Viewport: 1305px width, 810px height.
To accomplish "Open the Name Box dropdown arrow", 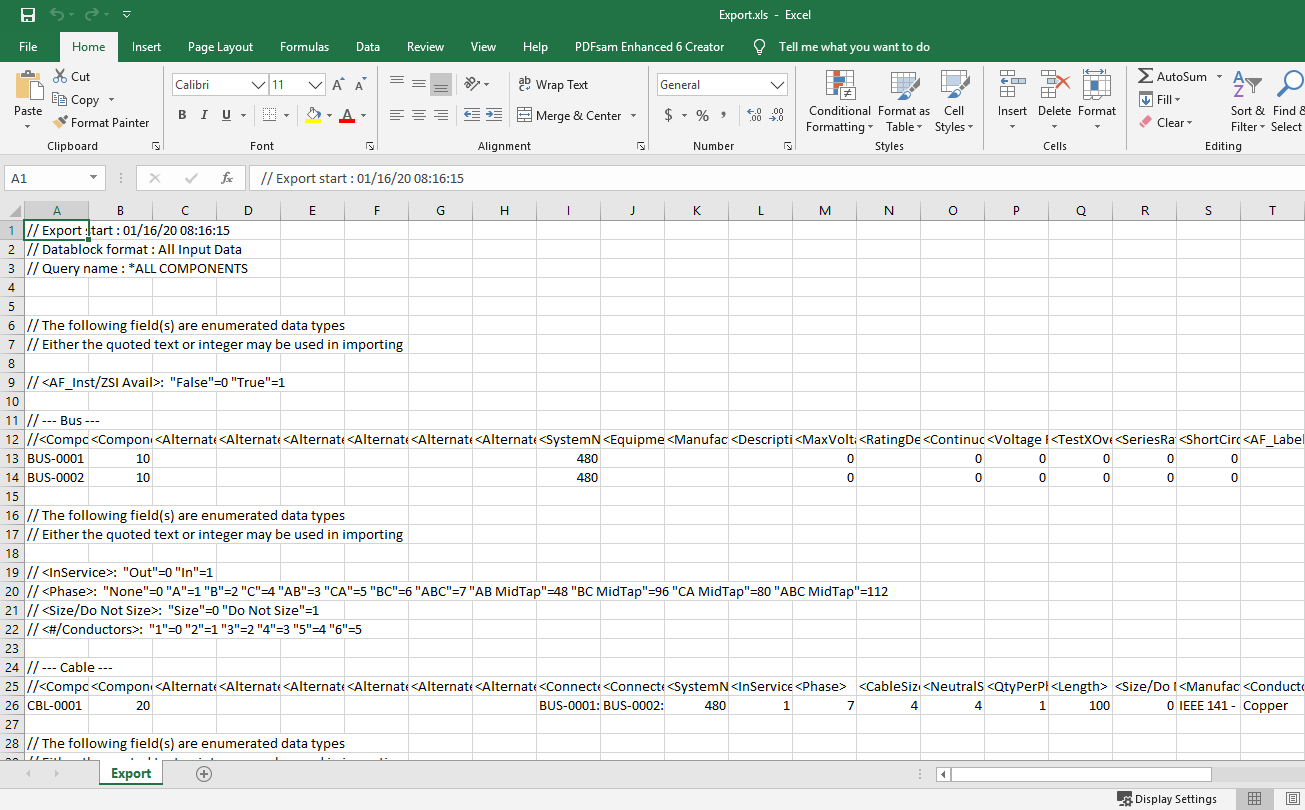I will pos(94,178).
